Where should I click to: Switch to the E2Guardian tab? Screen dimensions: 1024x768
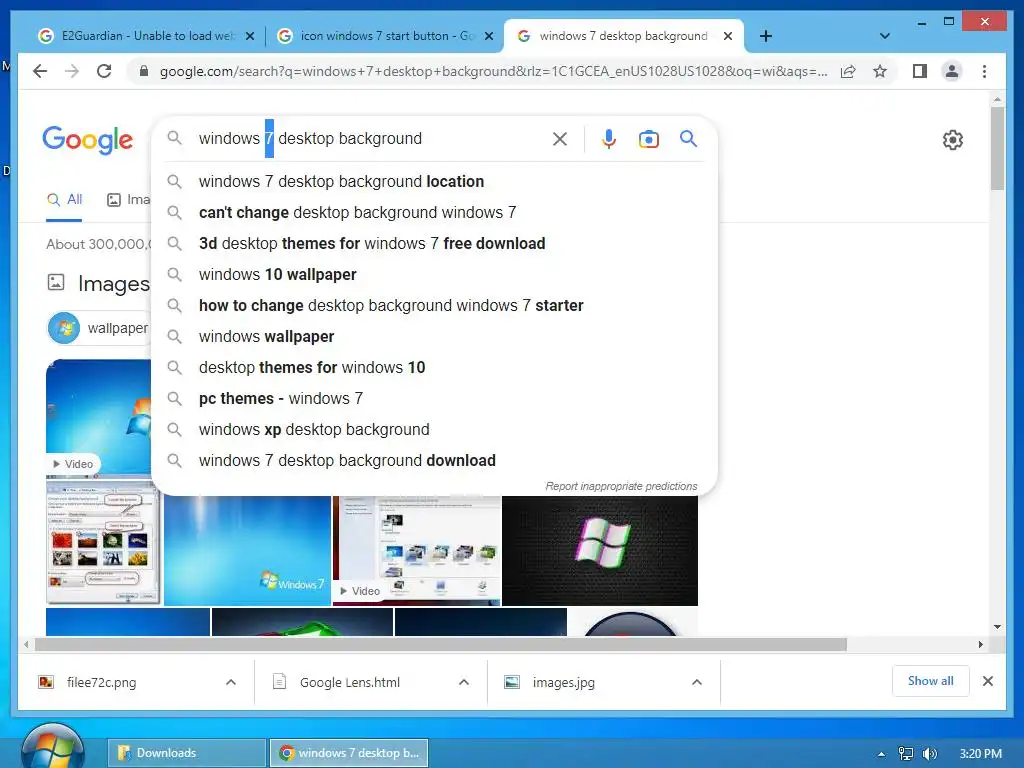coord(147,36)
